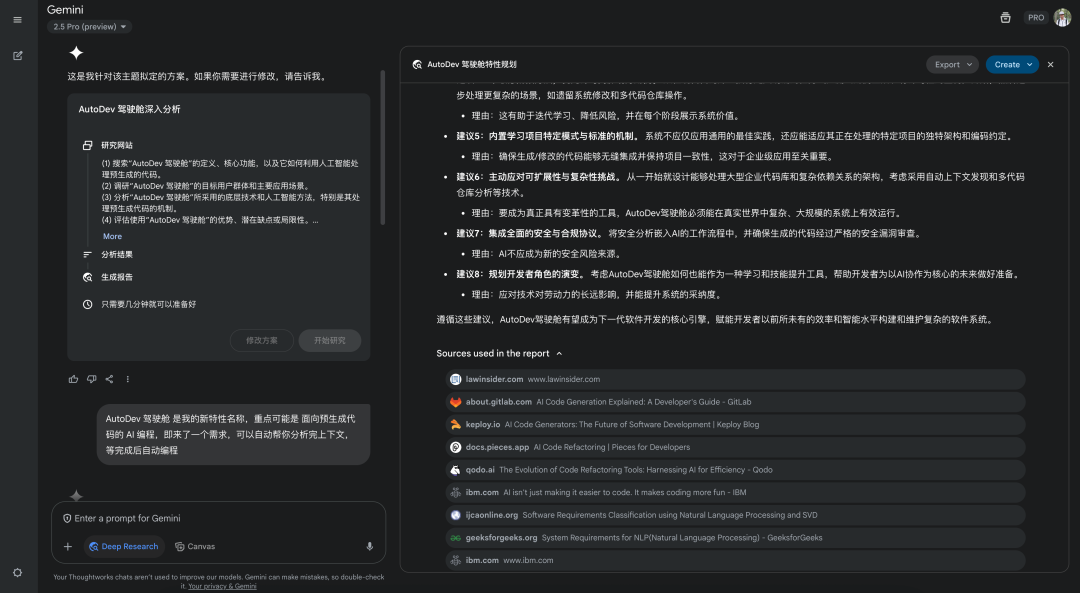Viewport: 1080px width, 593px height.
Task: Give the research plan a thumbs up
Action: (x=73, y=379)
